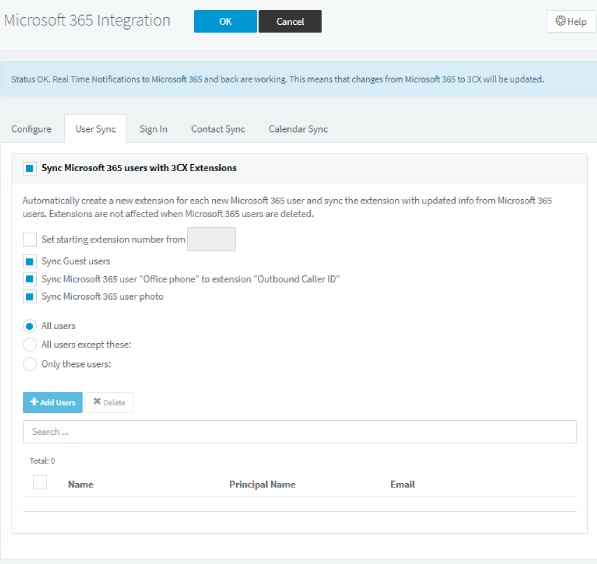The width and height of the screenshot is (597, 564).
Task: Tick the select-all checkbox beside Name column
Action: [40, 483]
